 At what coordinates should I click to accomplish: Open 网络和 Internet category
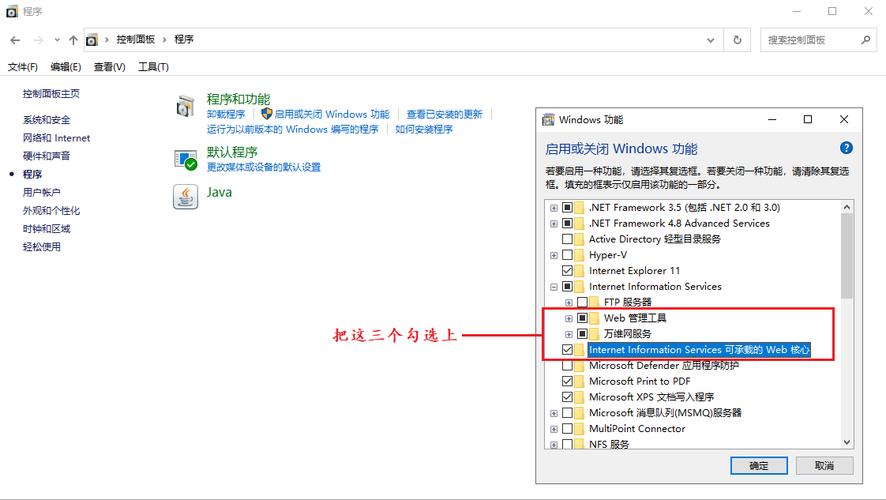(56, 138)
